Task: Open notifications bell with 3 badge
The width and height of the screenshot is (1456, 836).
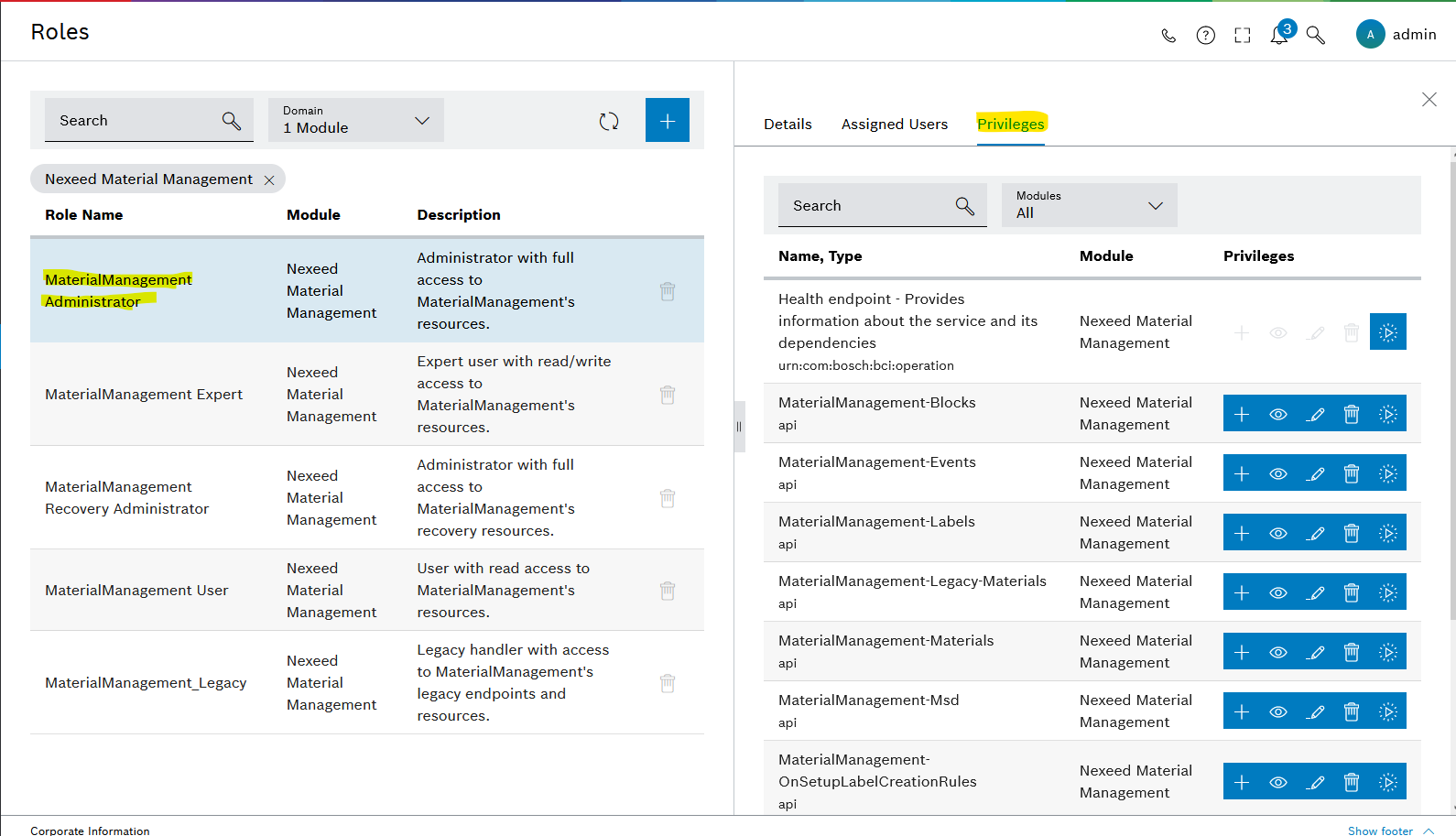Action: [x=1280, y=34]
